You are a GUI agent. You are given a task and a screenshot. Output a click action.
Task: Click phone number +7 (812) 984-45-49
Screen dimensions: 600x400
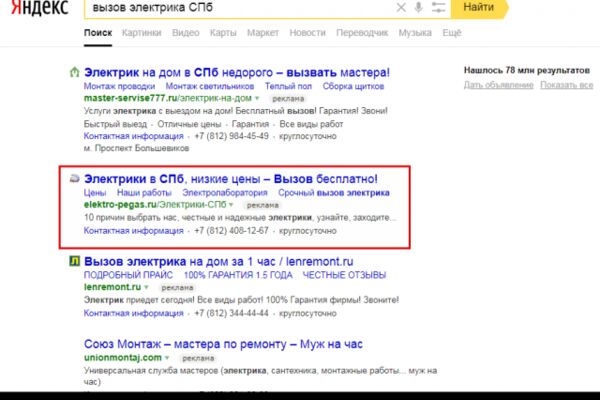(232, 136)
